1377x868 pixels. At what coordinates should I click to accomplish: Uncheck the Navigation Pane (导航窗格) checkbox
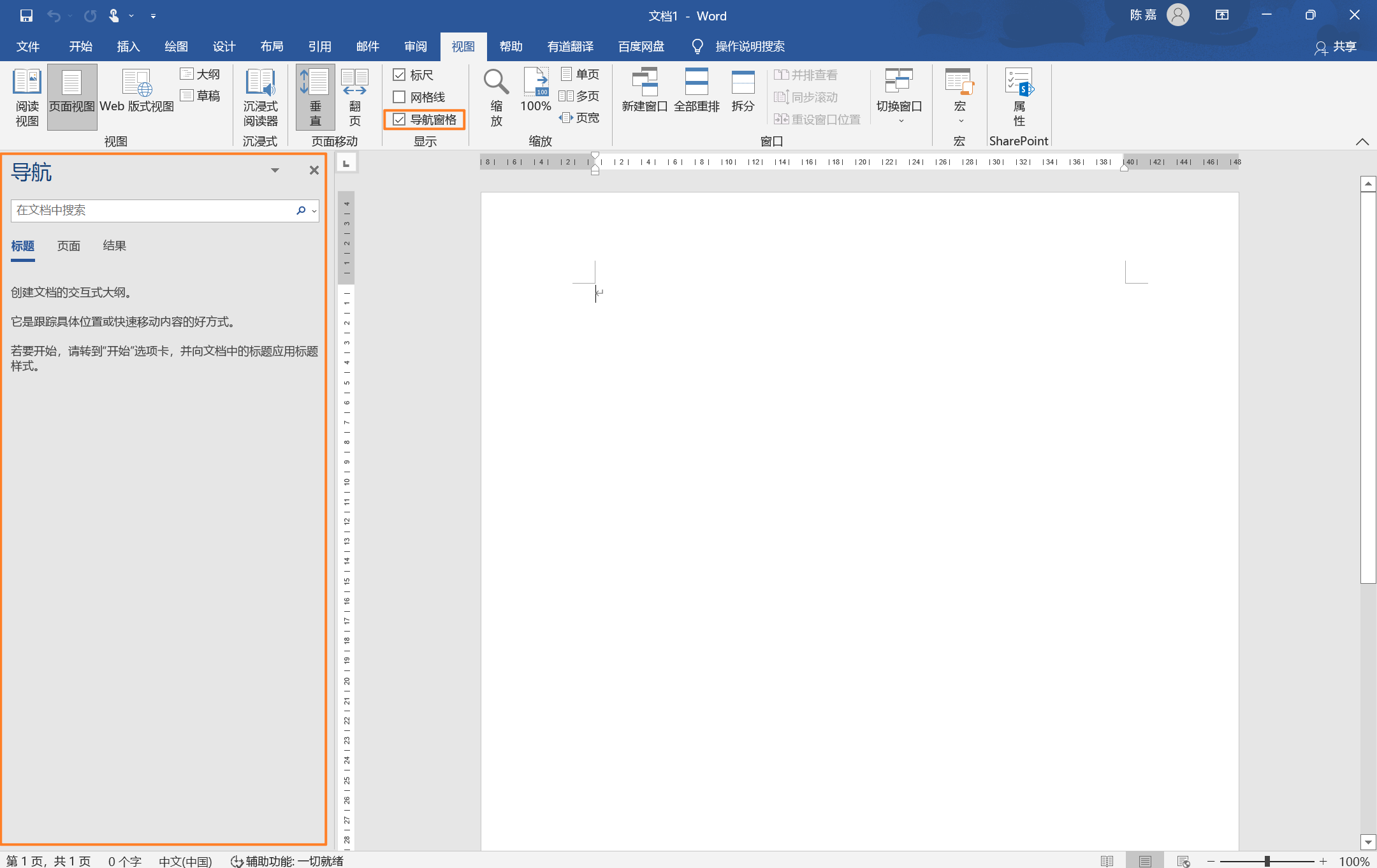[x=400, y=119]
